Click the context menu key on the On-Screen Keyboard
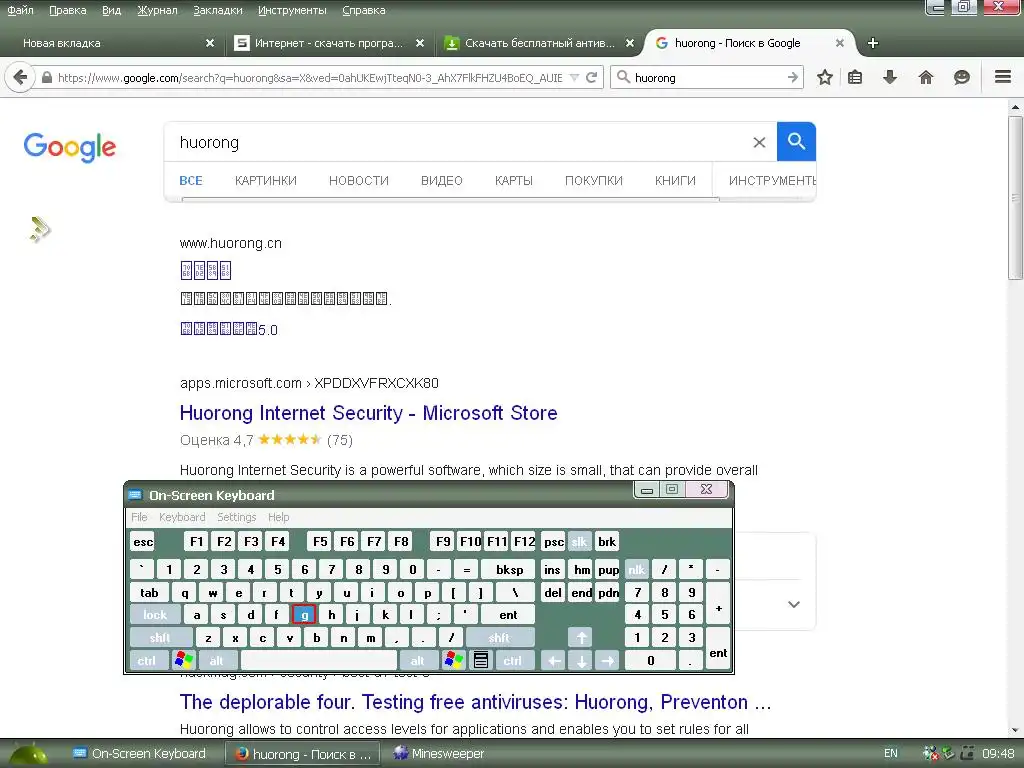1024x768 pixels. click(x=481, y=660)
